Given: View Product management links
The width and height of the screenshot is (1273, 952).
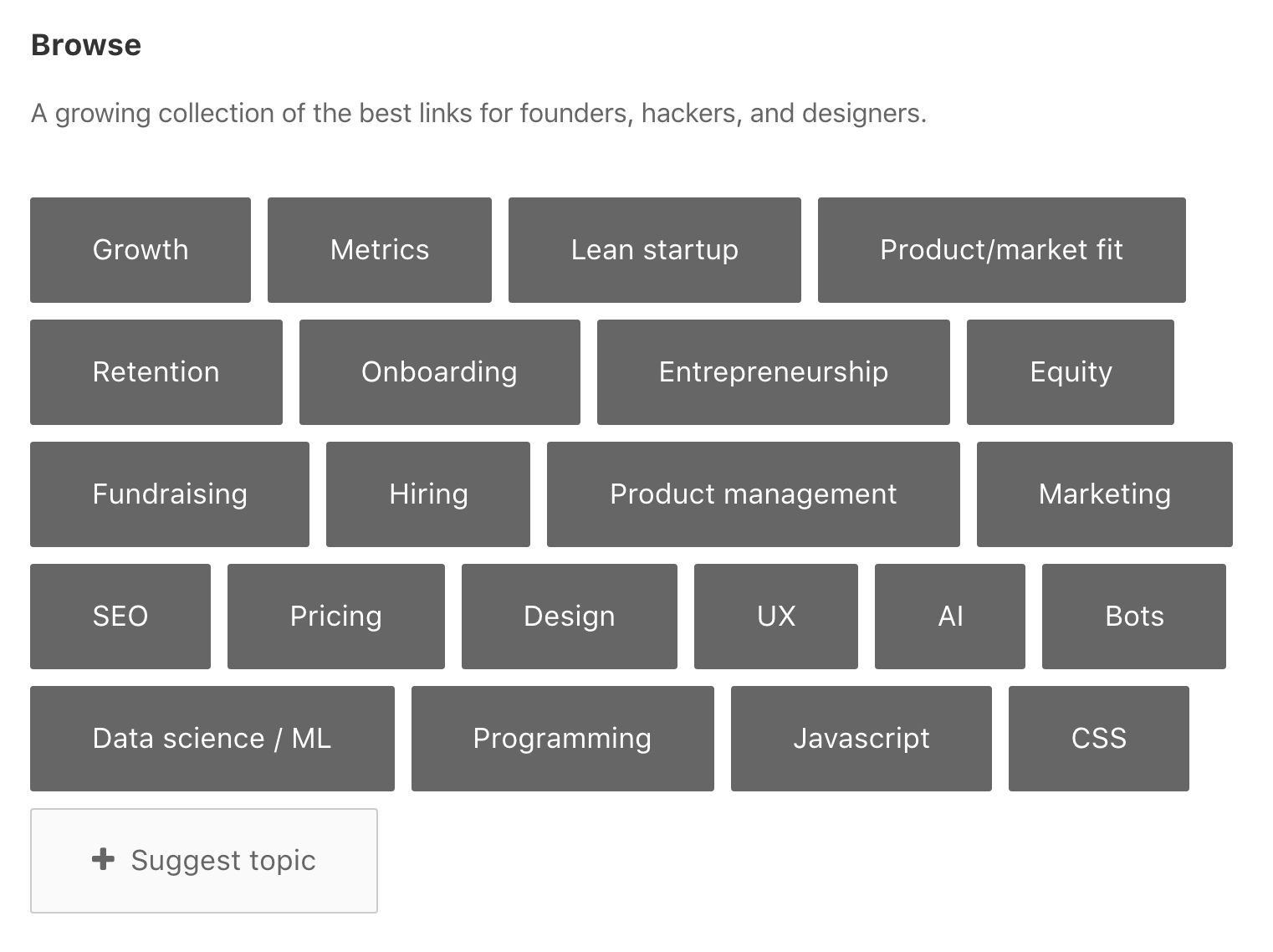Looking at the screenshot, I should click(x=754, y=494).
